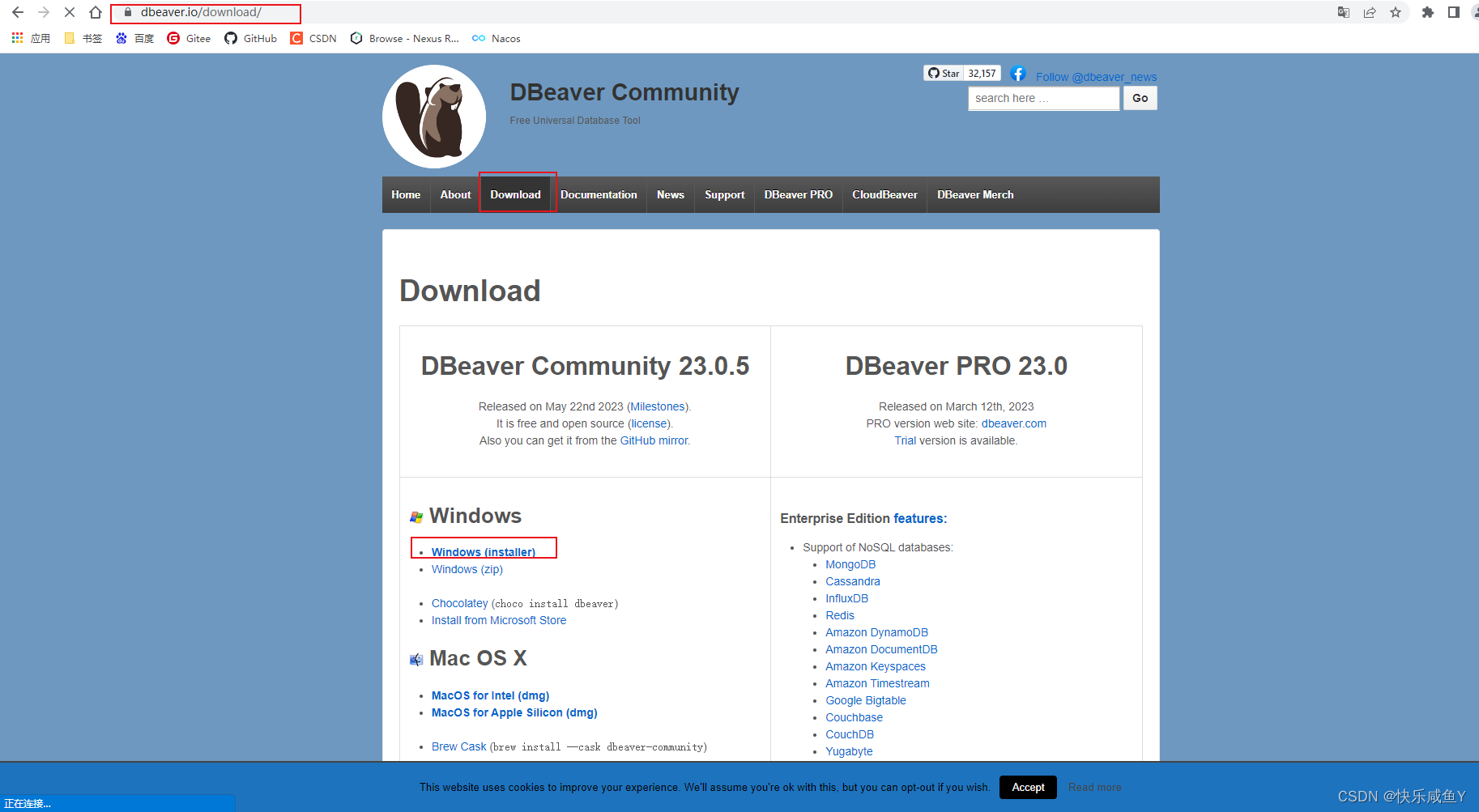This screenshot has height=812, width=1479.
Task: Open the Gitee bookmark
Action: (189, 38)
